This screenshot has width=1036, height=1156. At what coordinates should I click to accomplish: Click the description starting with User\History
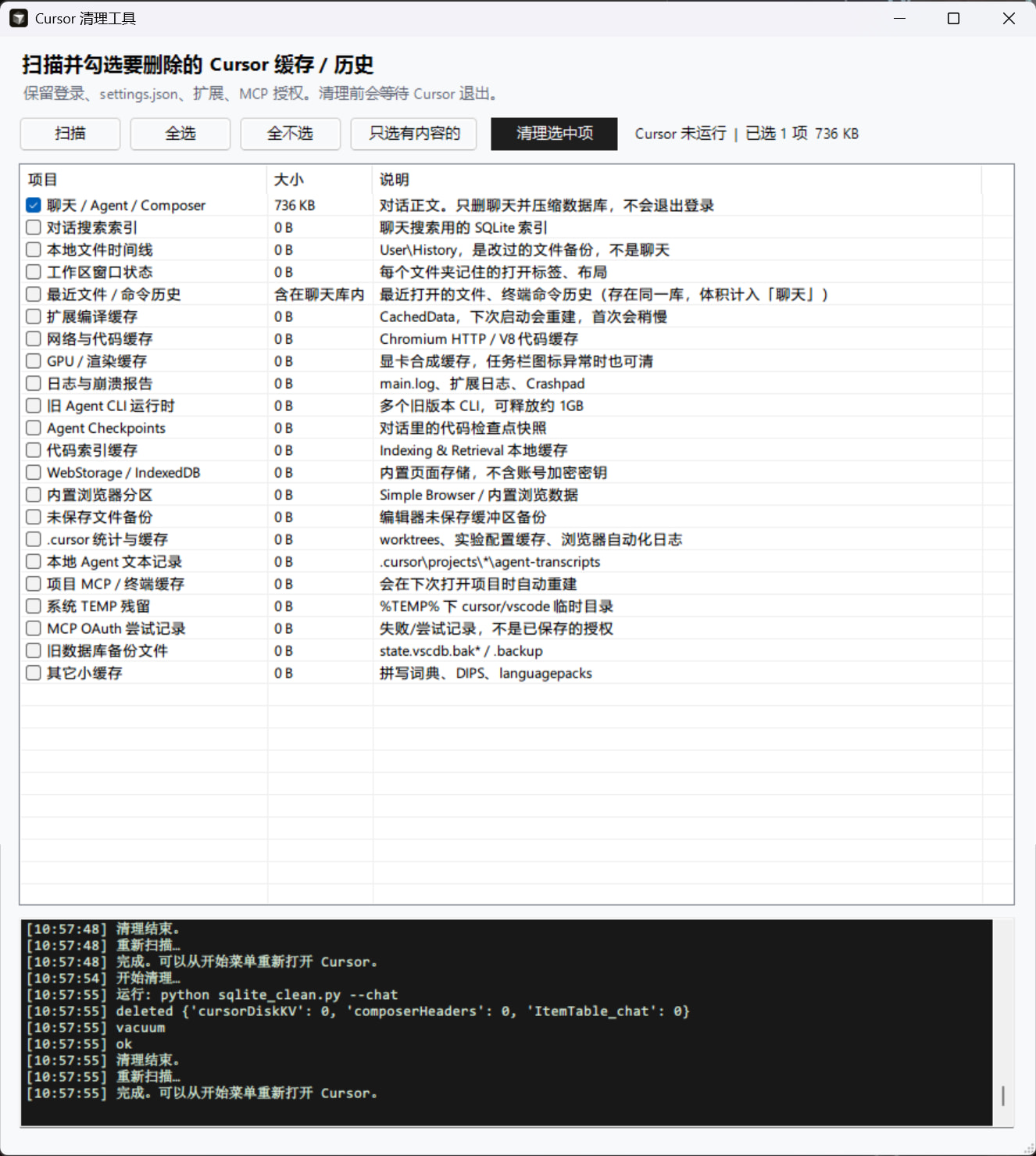(524, 250)
